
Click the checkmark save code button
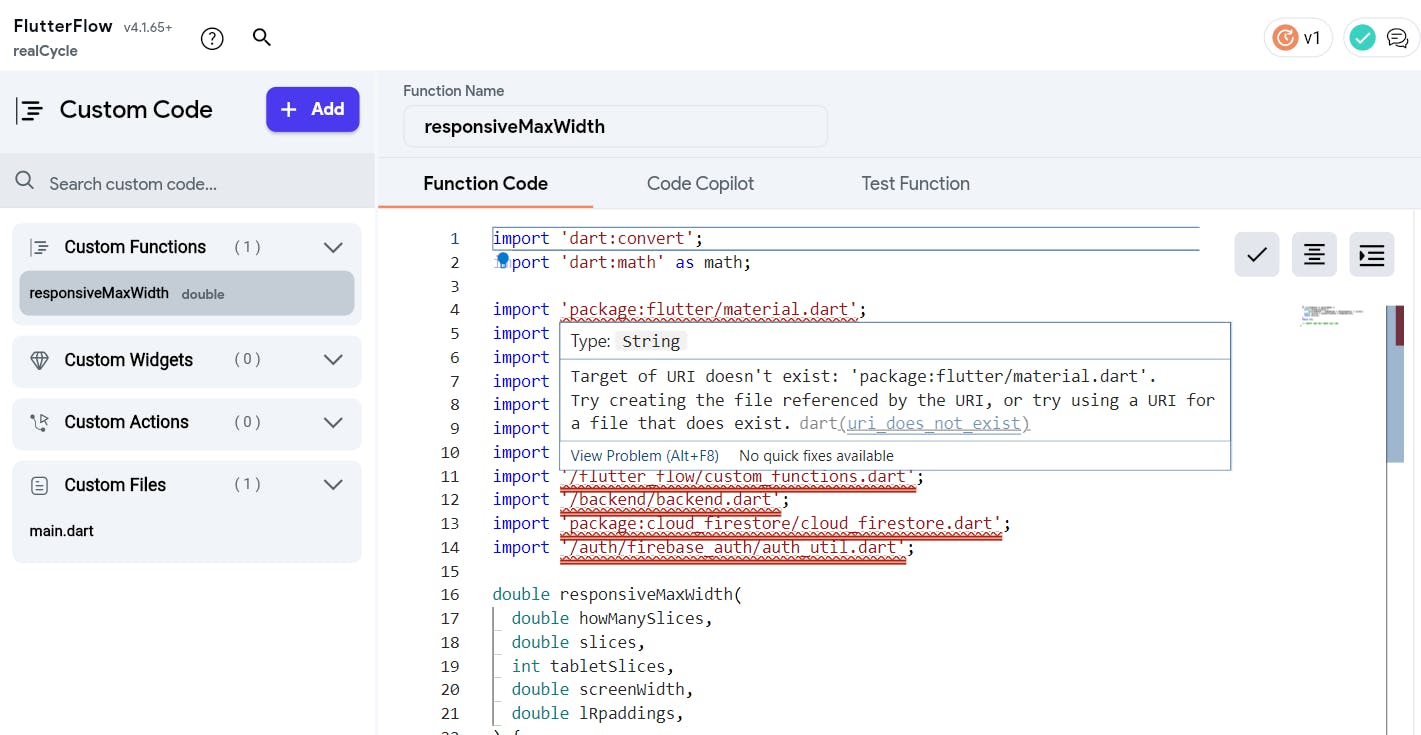point(1257,254)
